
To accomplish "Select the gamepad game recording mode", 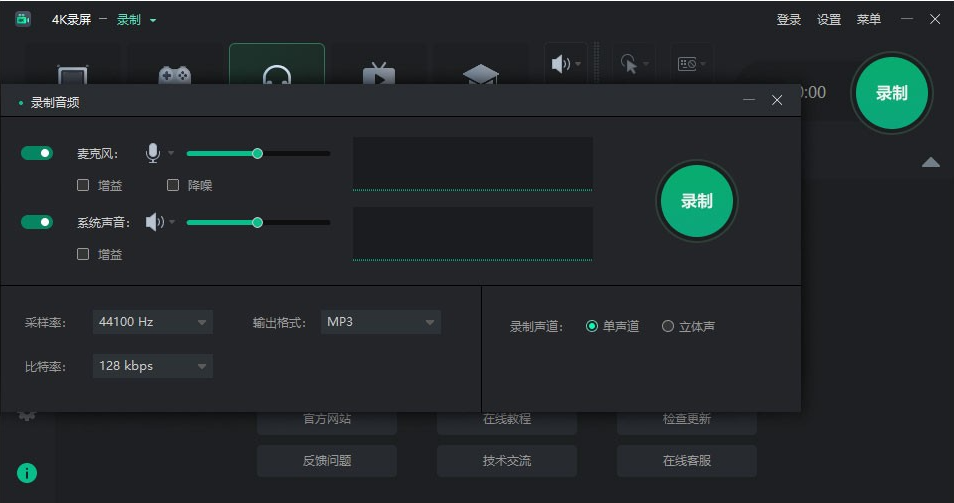I will 175,75.
